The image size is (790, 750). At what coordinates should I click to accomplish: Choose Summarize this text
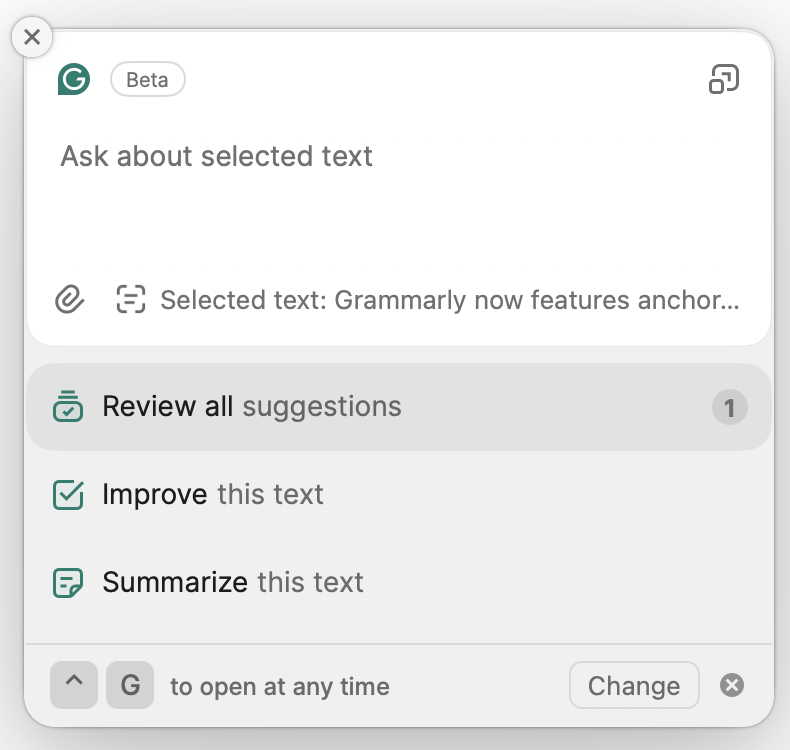pos(399,582)
